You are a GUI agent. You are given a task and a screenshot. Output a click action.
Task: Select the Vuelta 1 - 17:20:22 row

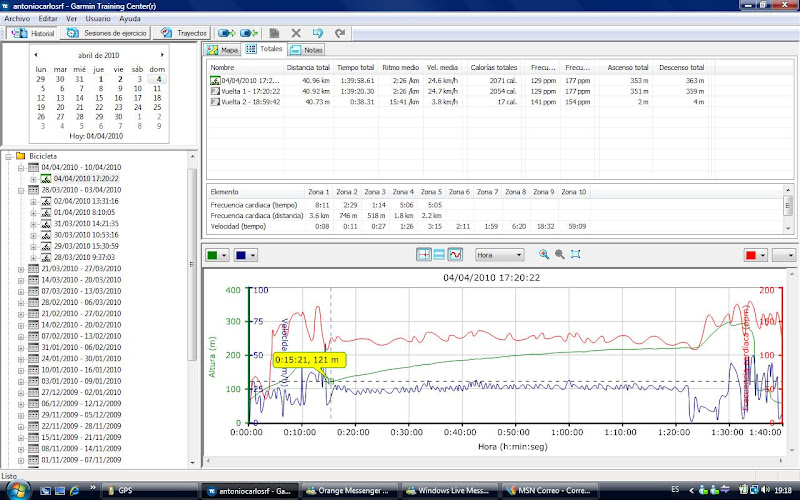pyautogui.click(x=457, y=91)
